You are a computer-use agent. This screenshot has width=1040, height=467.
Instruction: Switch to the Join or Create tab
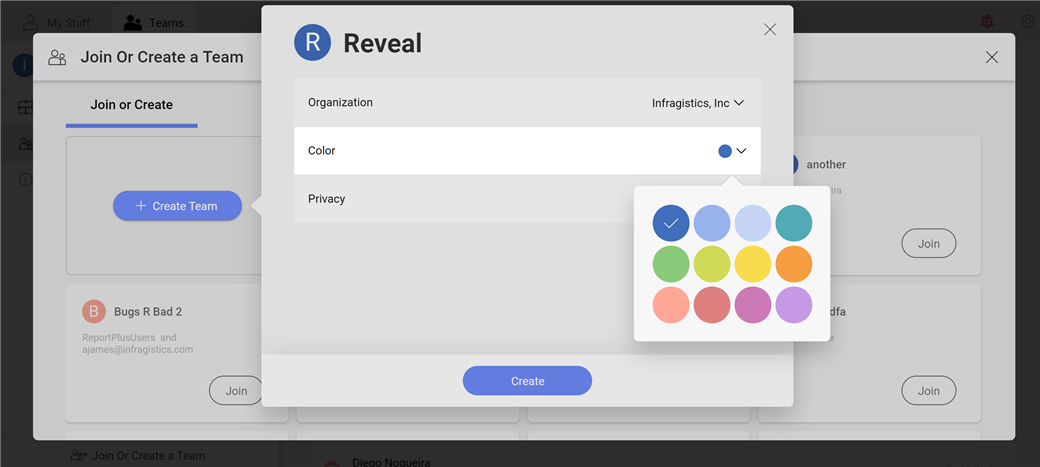coord(131,105)
